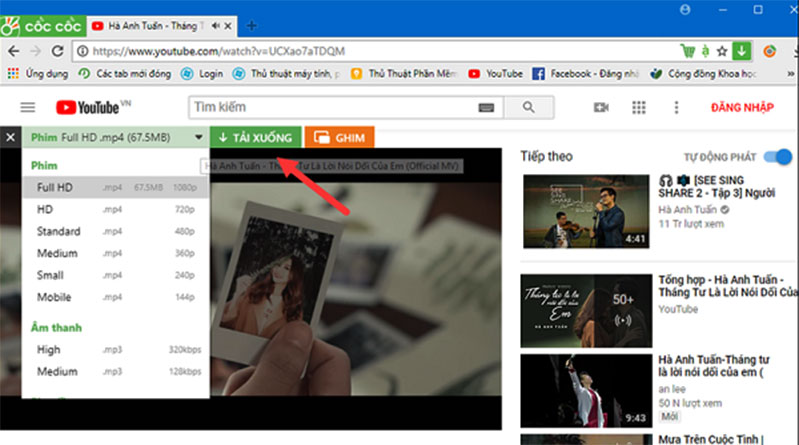Screen dimensions: 799x445
Task: Click the YouTube logo
Action: click(x=88, y=107)
